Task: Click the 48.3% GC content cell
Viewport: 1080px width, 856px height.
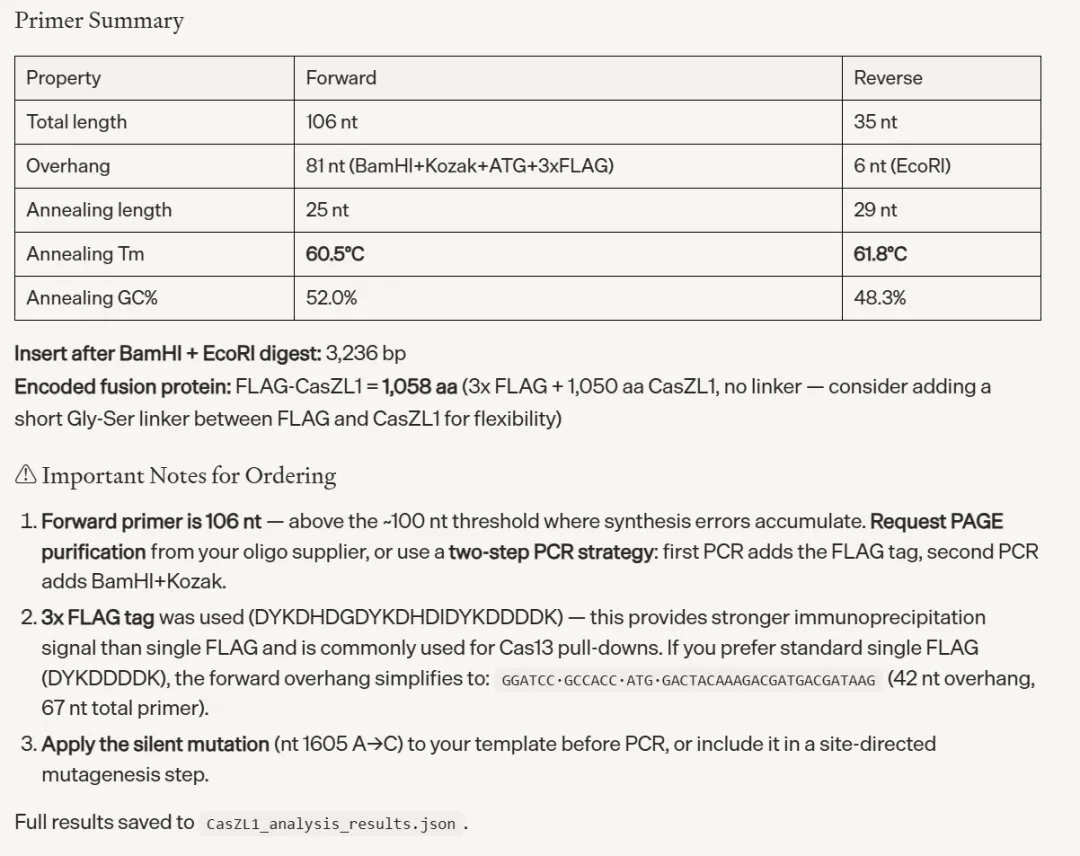Action: [880, 298]
